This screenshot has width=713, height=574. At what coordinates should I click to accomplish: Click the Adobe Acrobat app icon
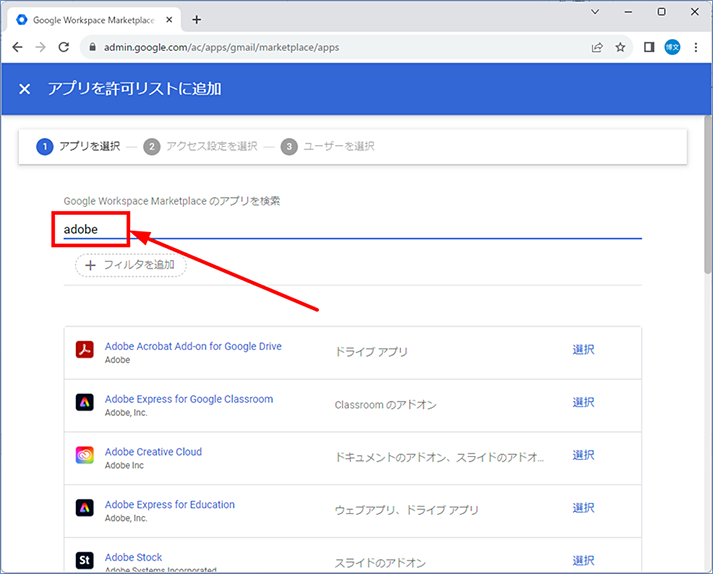pyautogui.click(x=85, y=349)
